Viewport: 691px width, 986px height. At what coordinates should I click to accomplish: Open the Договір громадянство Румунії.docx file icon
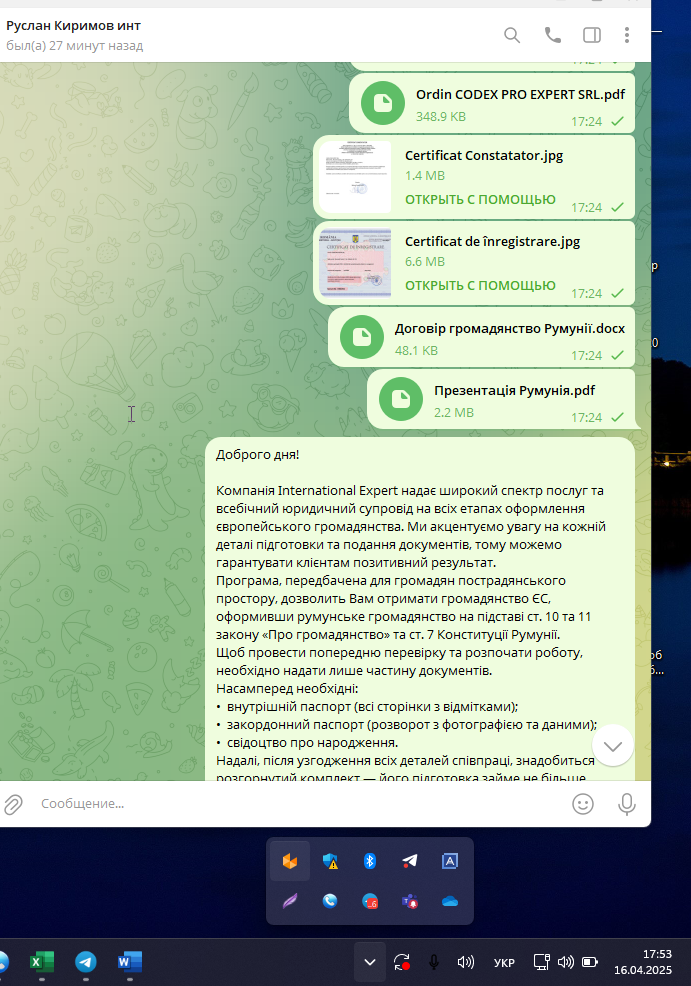point(362,337)
